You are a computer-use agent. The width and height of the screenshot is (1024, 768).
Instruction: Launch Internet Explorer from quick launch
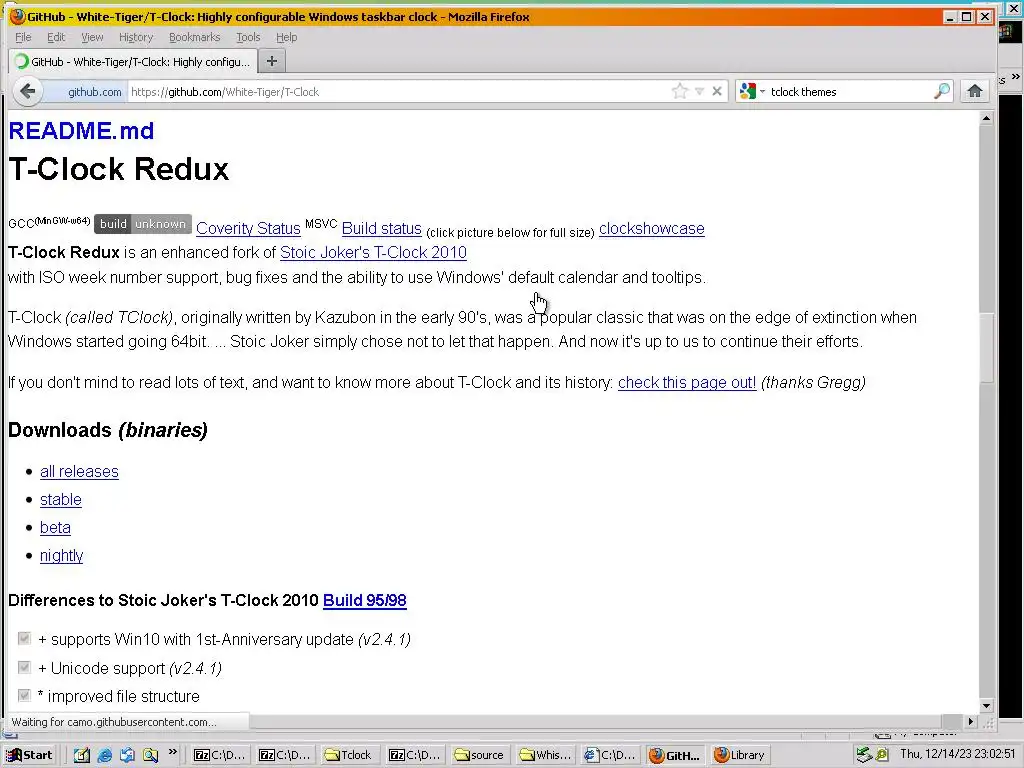(104, 755)
